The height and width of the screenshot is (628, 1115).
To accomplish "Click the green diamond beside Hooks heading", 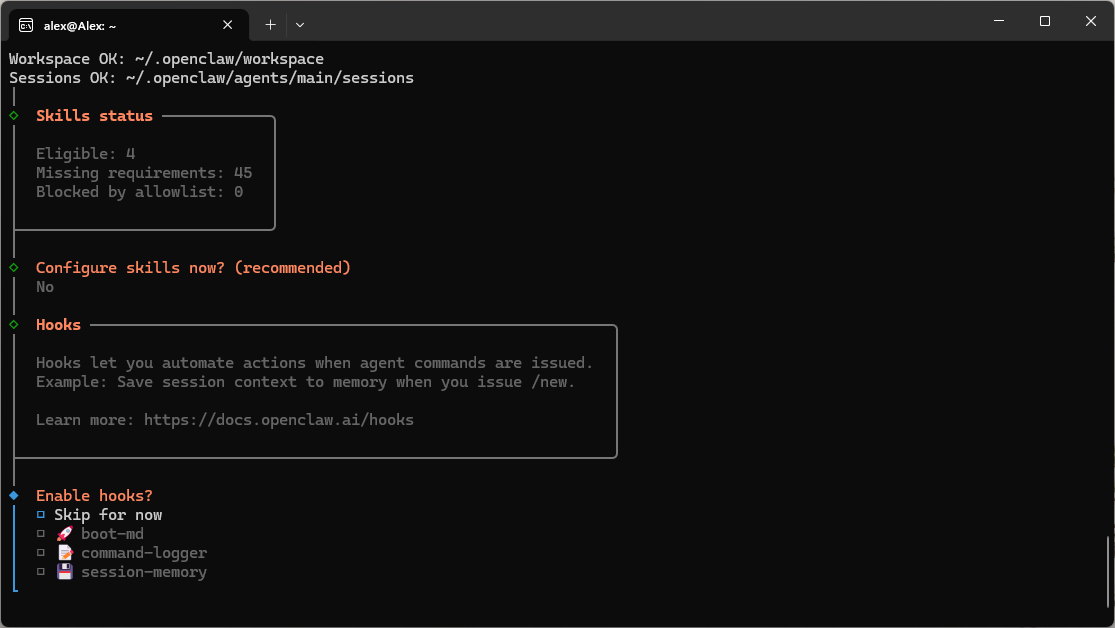I will pos(14,325).
